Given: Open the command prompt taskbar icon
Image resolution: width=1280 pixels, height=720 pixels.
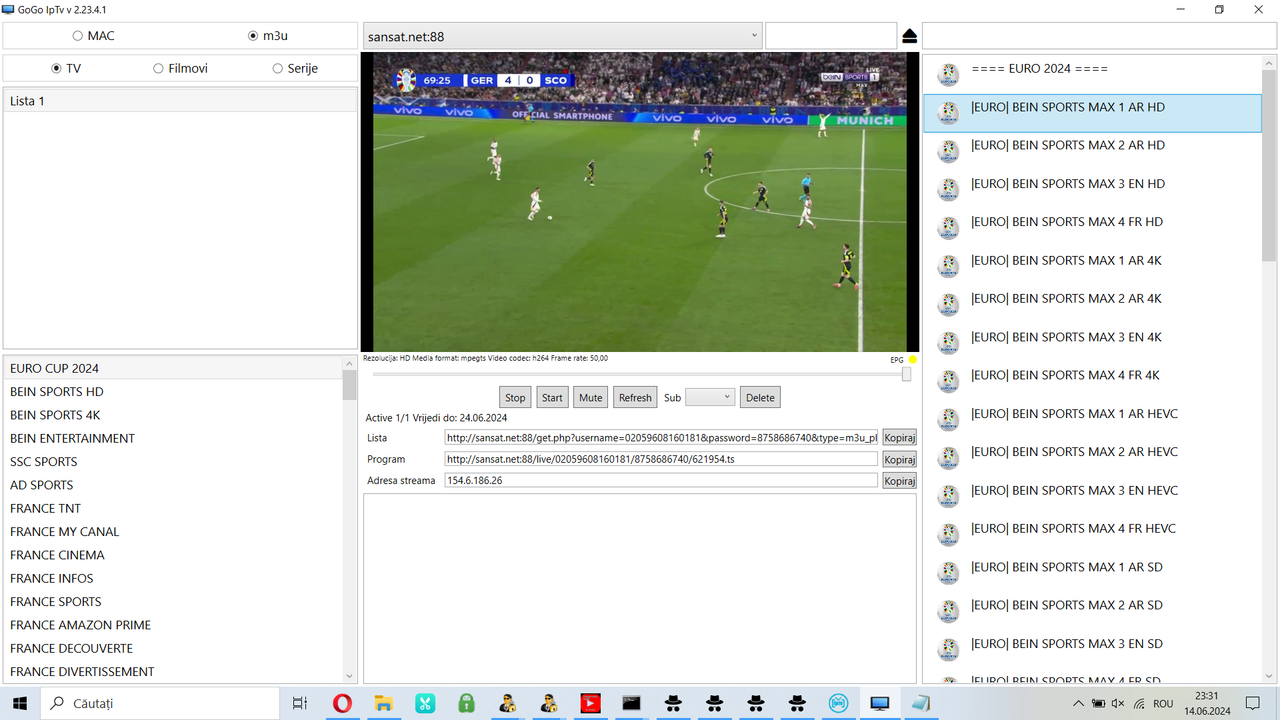Looking at the screenshot, I should coord(631,703).
